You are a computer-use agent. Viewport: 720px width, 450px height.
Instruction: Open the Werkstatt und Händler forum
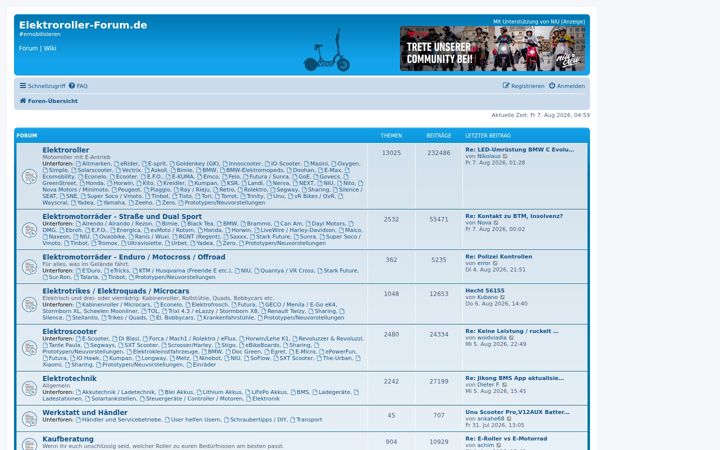click(85, 413)
